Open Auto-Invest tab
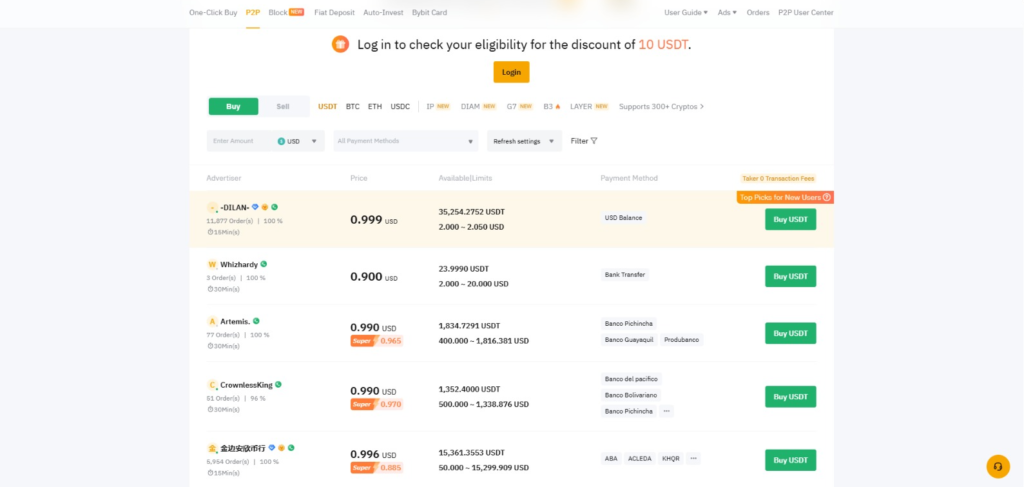Screen dimensions: 1024x487 tap(383, 12)
